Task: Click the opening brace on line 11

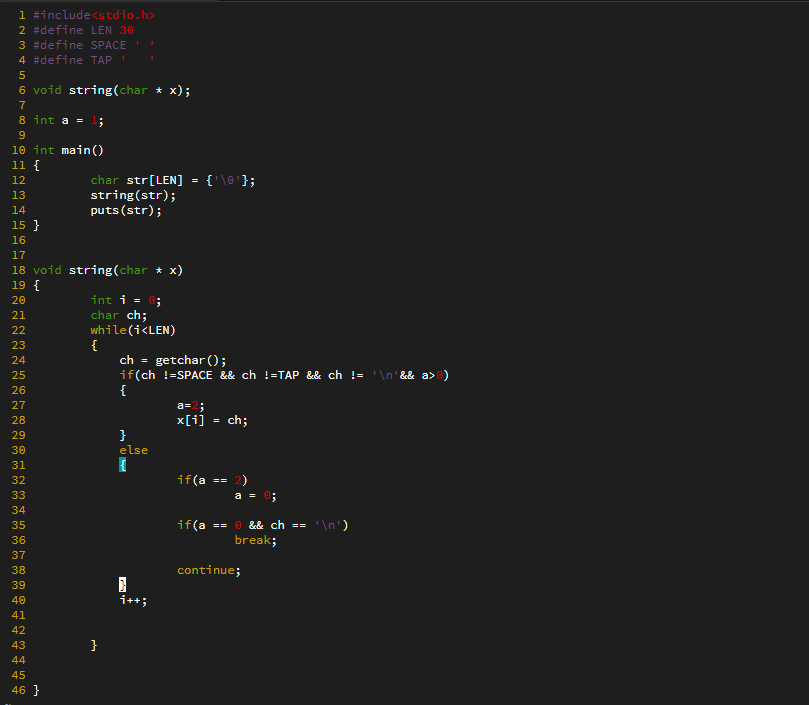Action: click(36, 165)
